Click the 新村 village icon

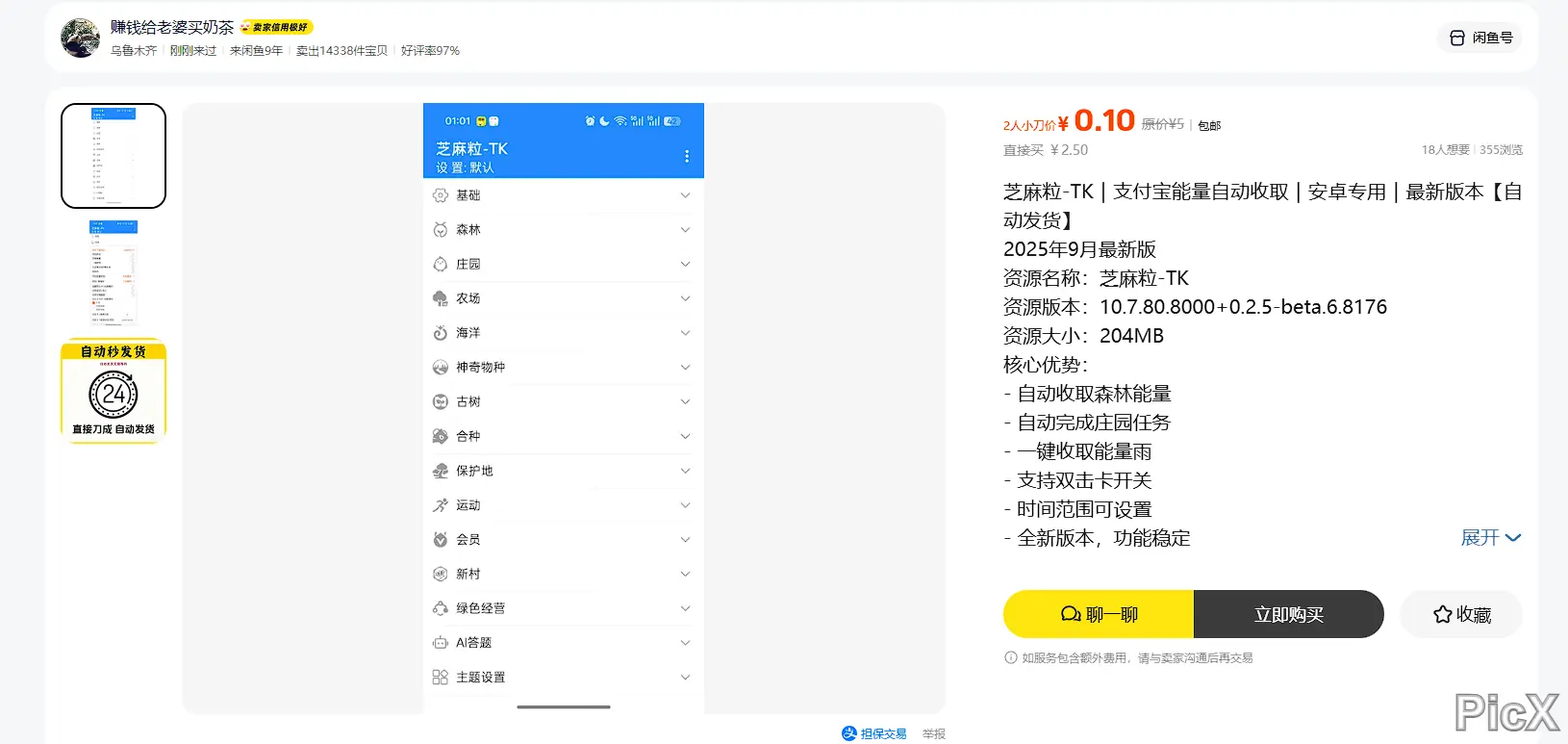pos(441,574)
